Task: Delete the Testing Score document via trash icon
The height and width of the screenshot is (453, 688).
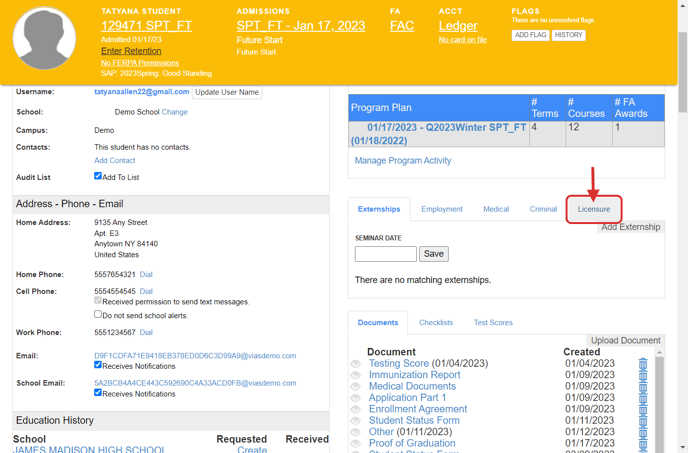Action: 643,364
